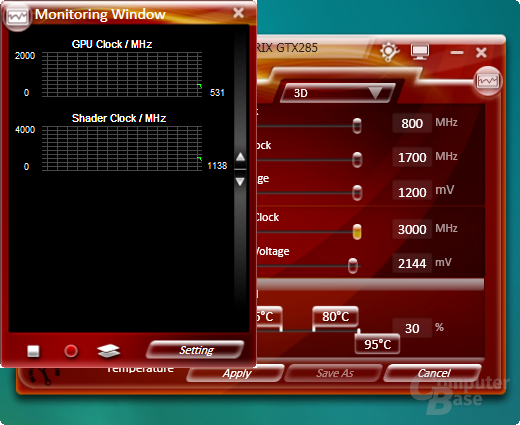Image resolution: width=520 pixels, height=425 pixels.
Task: Start recording with the red circle button
Action: pos(71,351)
